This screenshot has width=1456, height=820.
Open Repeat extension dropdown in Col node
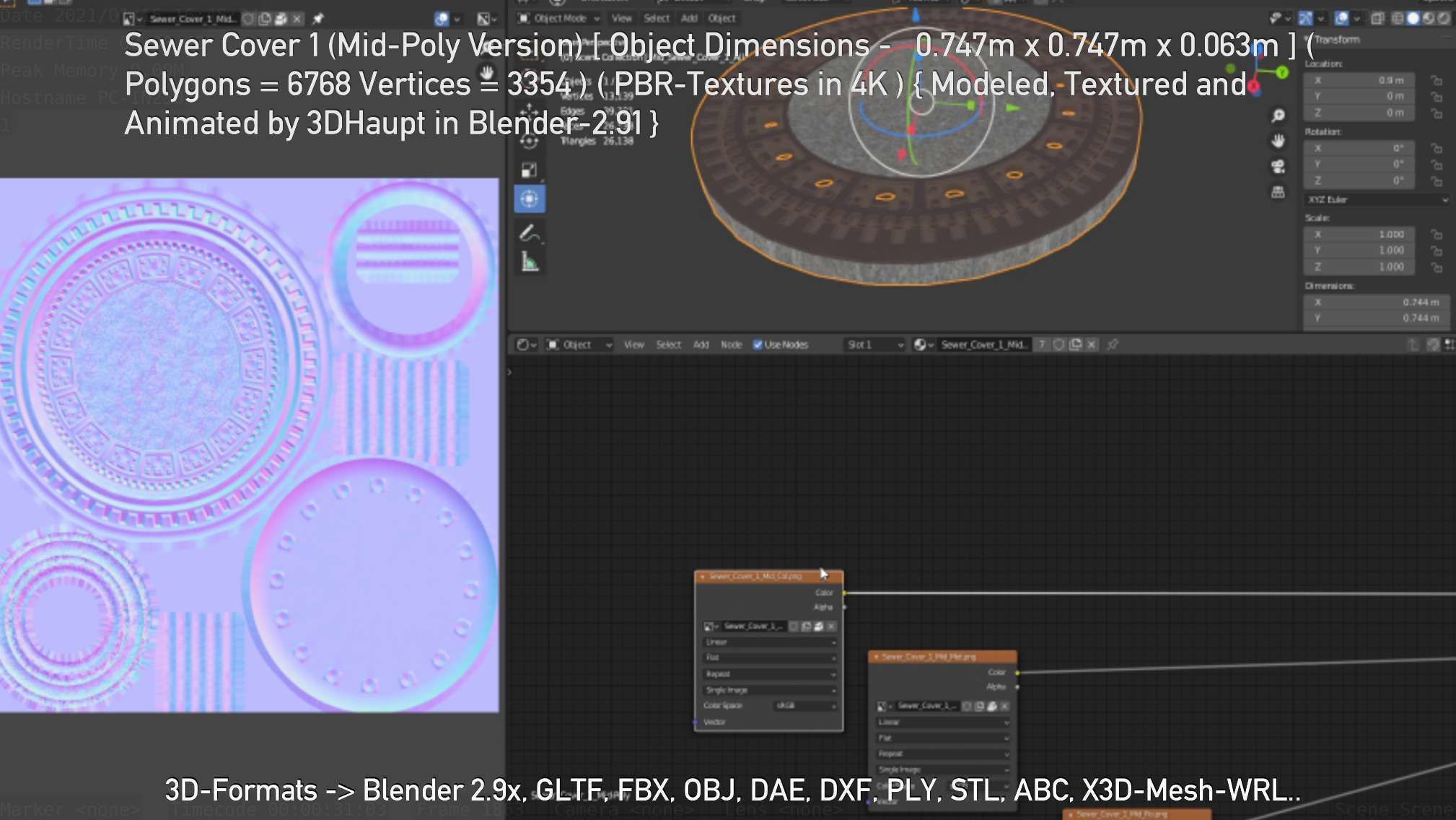tap(769, 673)
